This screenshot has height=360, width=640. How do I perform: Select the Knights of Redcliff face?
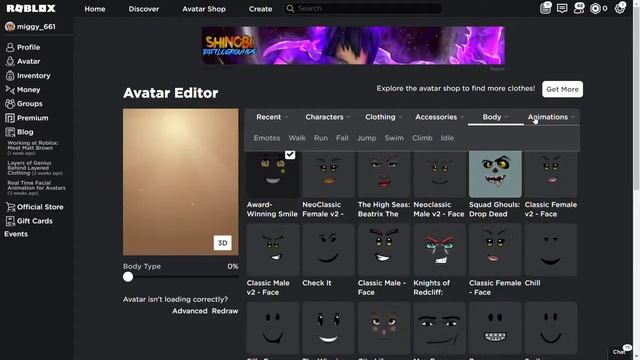pos(440,250)
